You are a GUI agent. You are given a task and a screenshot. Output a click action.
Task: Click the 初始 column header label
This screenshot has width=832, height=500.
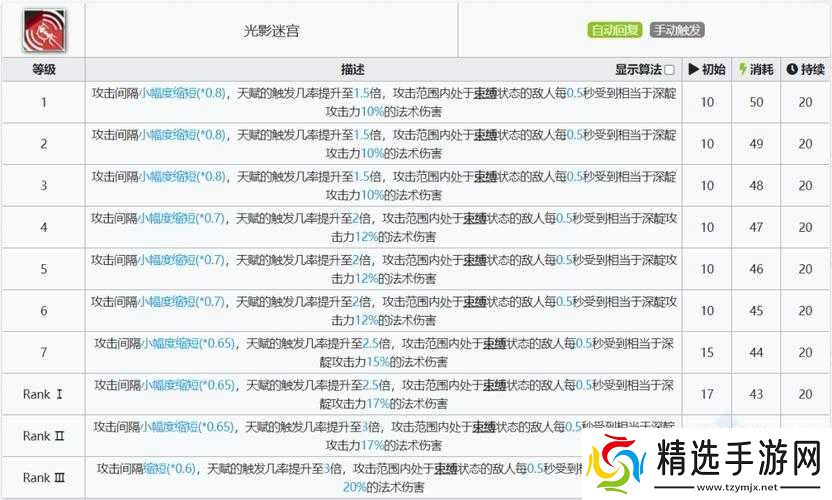714,69
